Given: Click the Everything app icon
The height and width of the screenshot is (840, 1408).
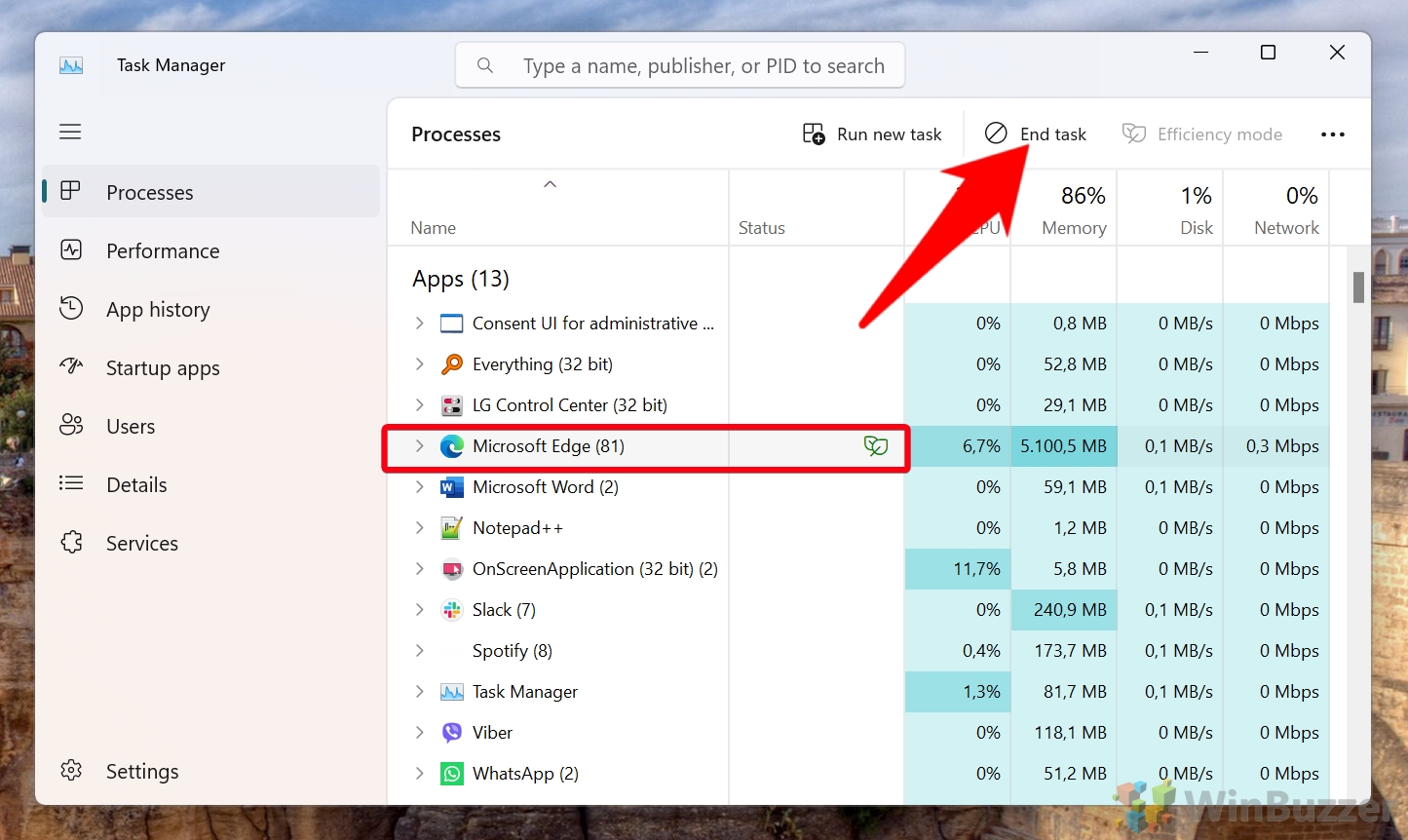Looking at the screenshot, I should click(x=451, y=364).
